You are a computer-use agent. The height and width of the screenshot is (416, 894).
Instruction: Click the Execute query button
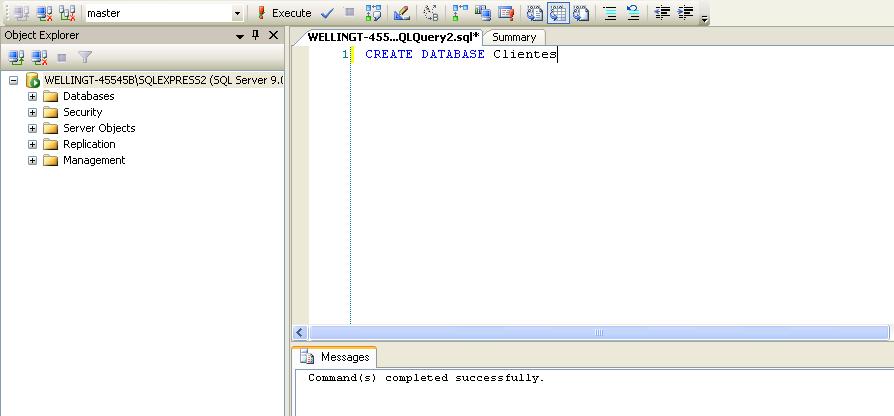click(283, 13)
